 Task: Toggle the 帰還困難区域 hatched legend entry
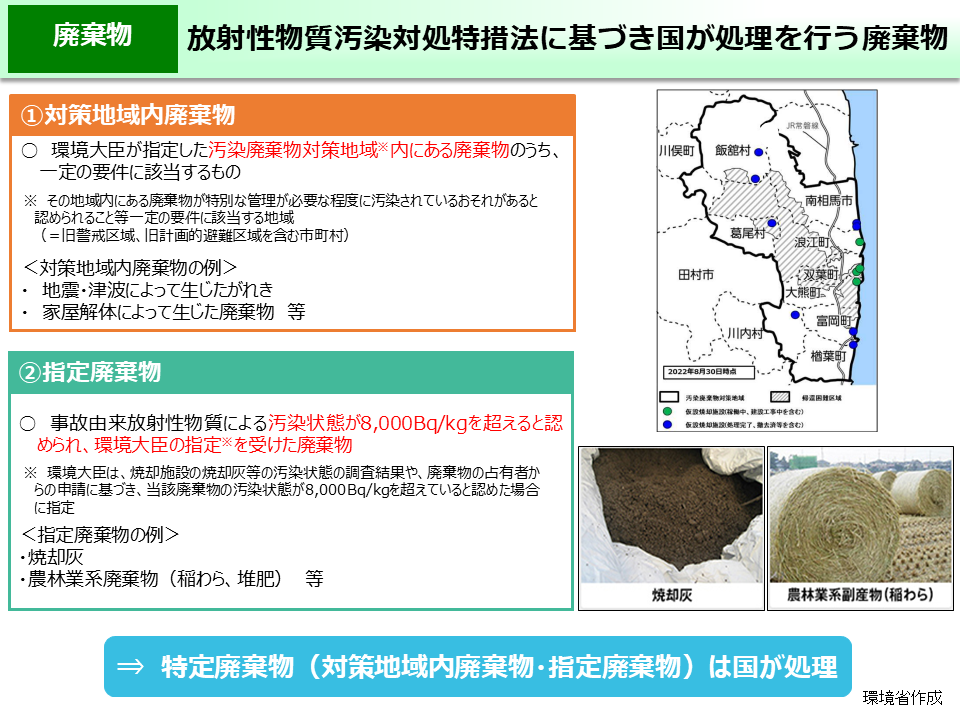pos(810,396)
